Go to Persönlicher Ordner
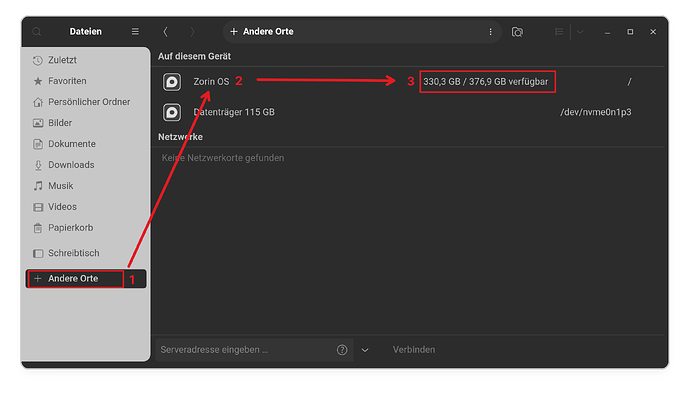This screenshot has height=394, width=690. point(86,102)
